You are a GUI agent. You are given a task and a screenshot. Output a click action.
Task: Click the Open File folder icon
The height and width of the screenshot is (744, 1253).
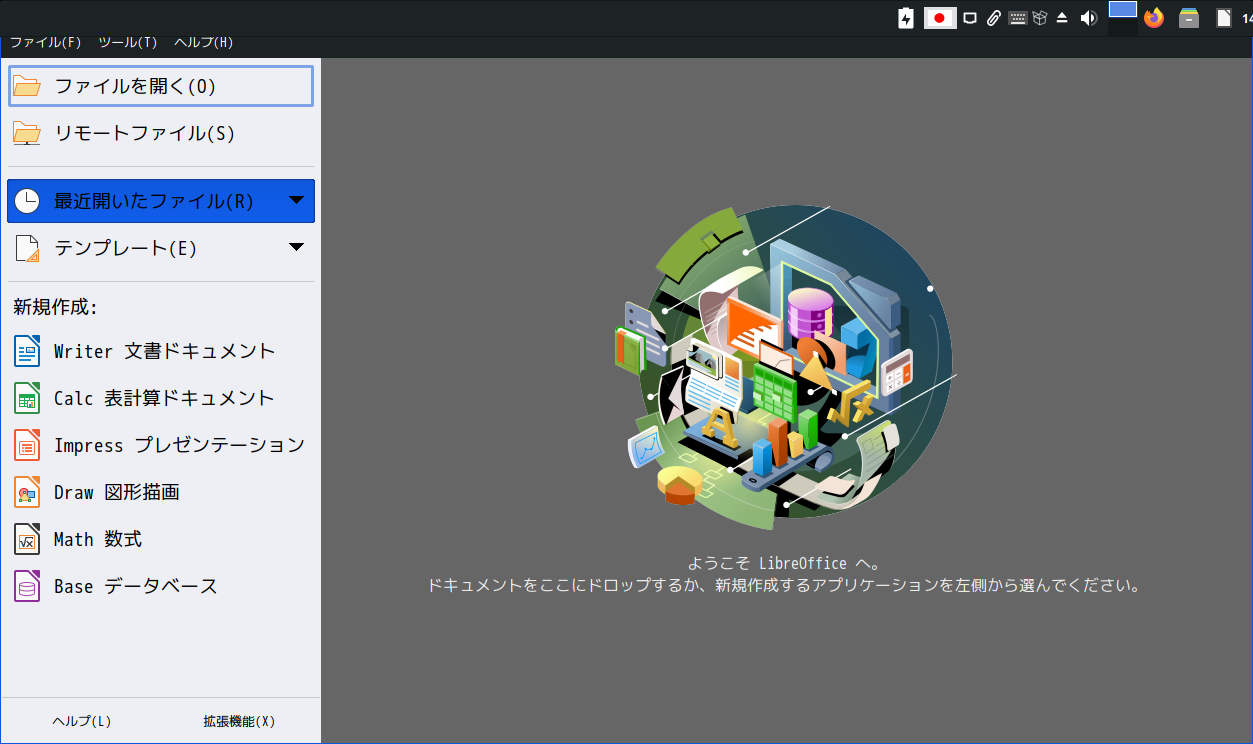(x=27, y=86)
